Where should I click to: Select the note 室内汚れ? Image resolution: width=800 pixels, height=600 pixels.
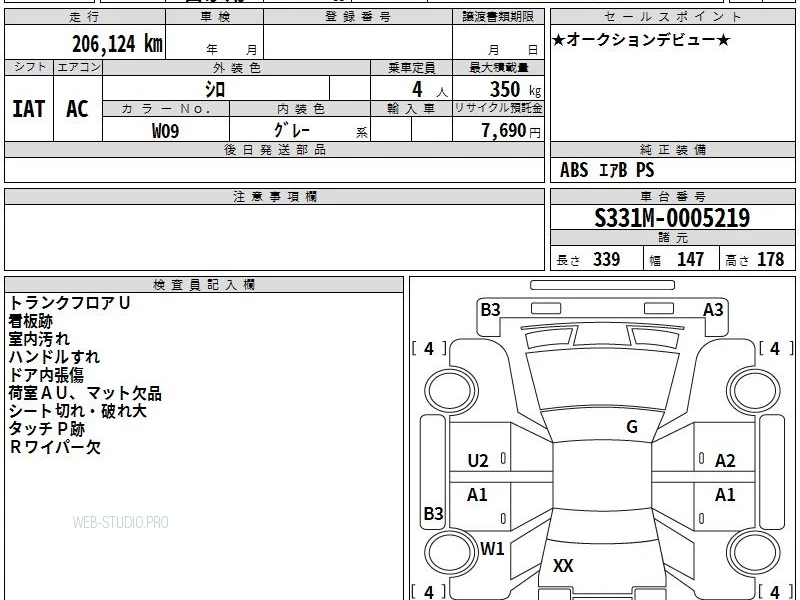tap(39, 339)
